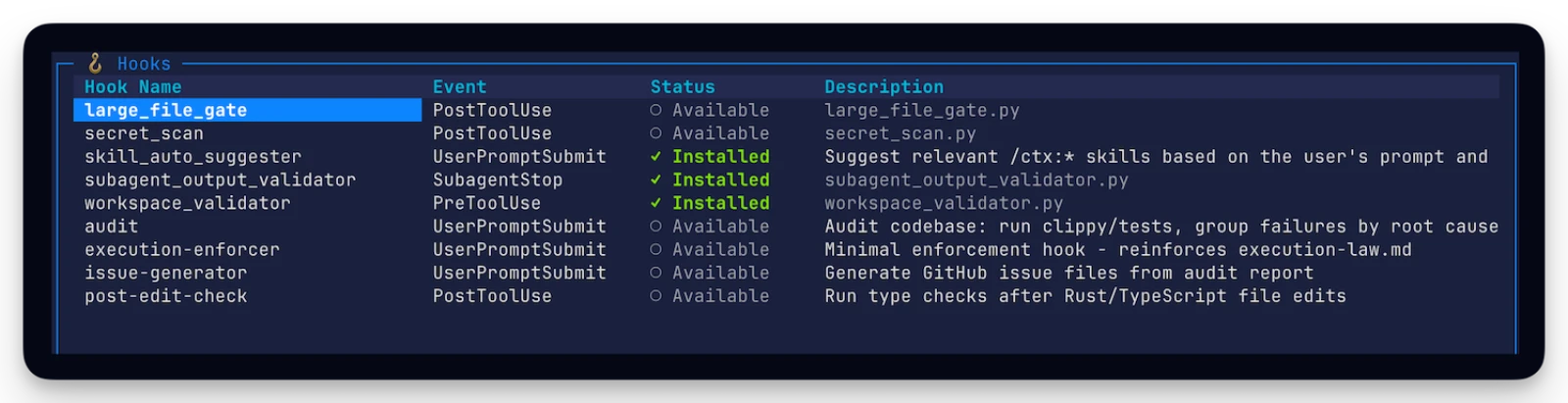This screenshot has width=1568, height=403.
Task: Toggle the Installed checkmark for subagent_output_validator
Action: point(656,180)
